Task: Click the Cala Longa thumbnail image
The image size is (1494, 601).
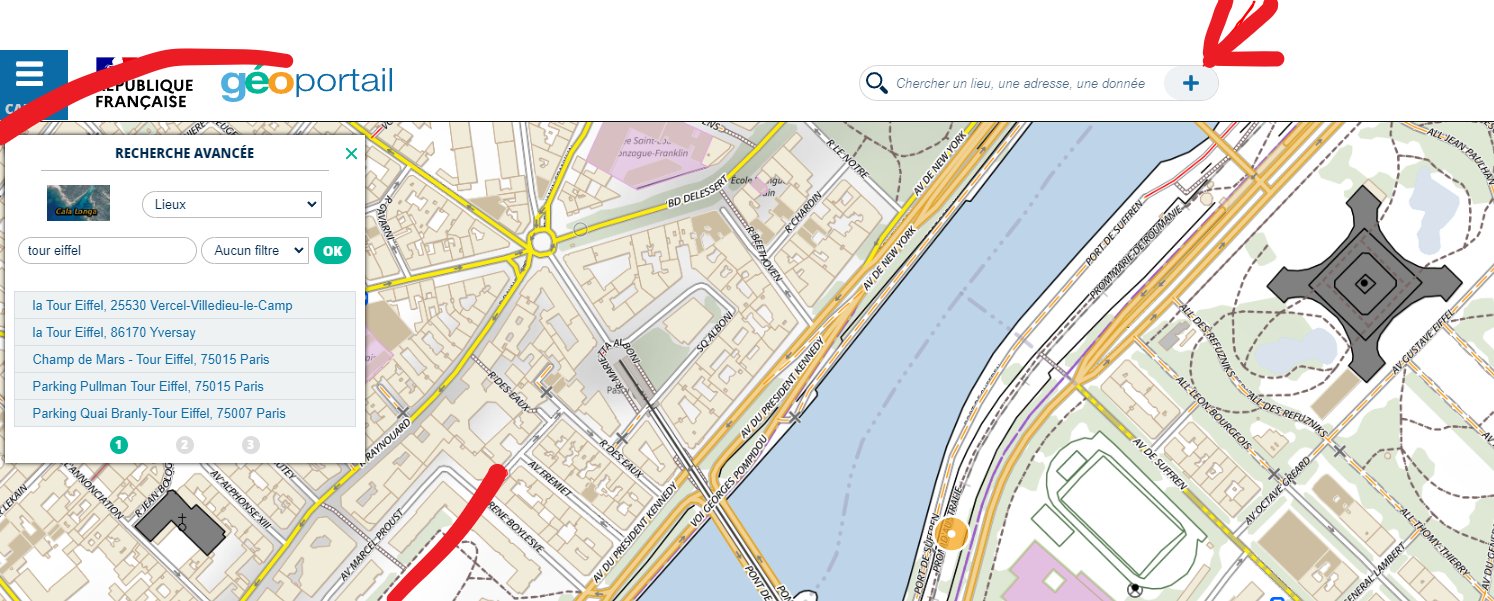Action: (x=78, y=203)
